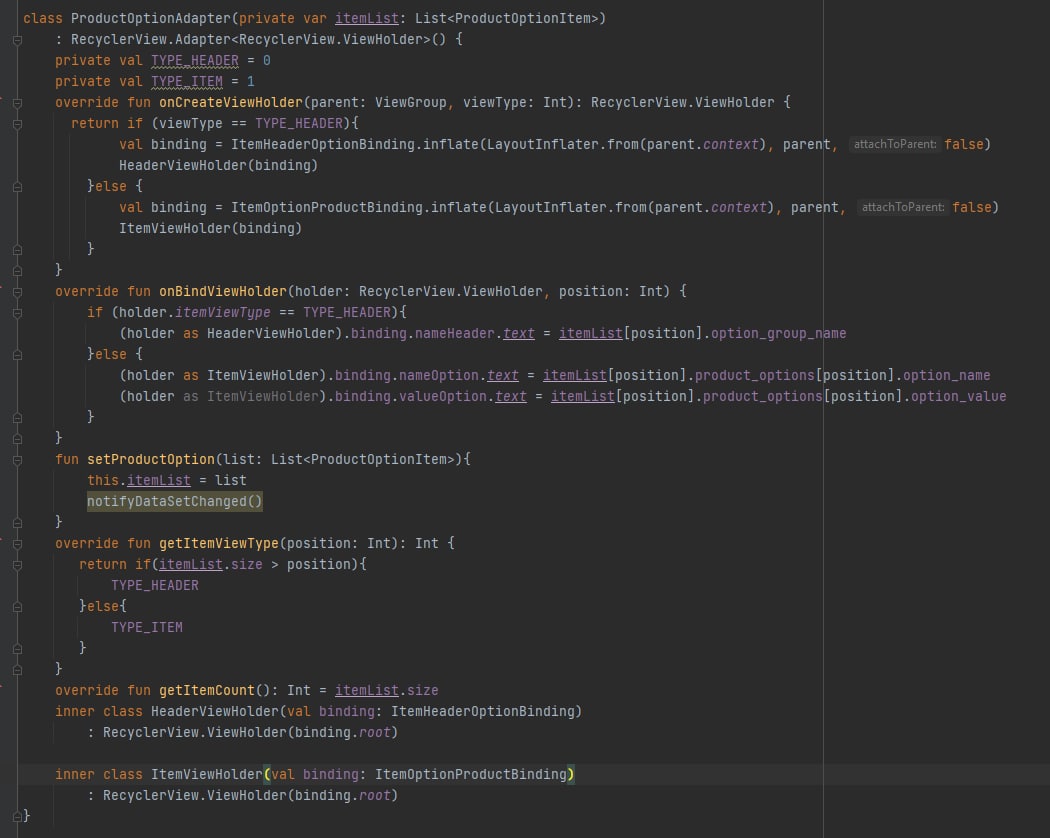1050x838 pixels.
Task: Click the HeaderViewHolder(binding) expression
Action: coord(218,165)
